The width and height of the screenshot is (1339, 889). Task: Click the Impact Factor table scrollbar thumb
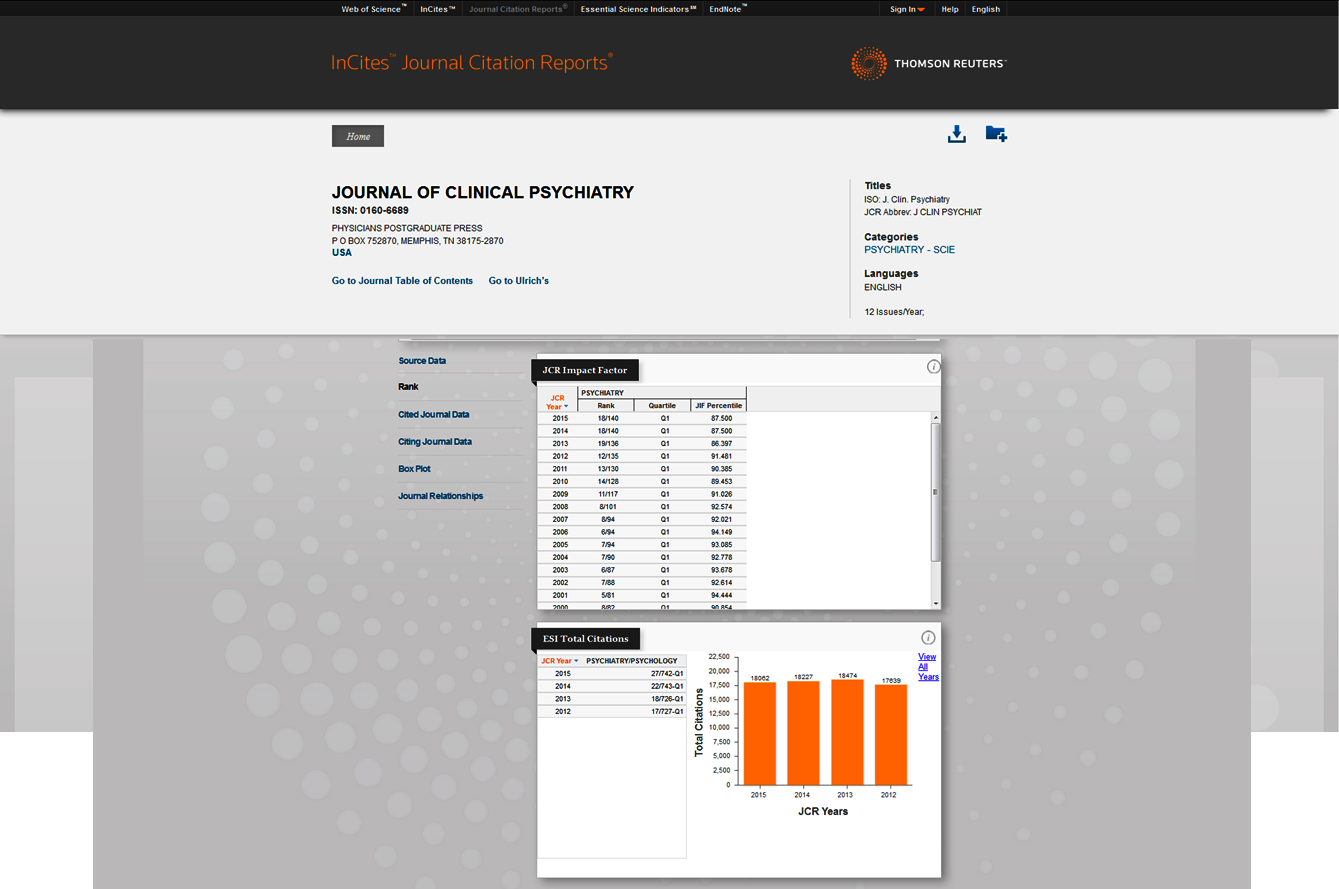936,491
